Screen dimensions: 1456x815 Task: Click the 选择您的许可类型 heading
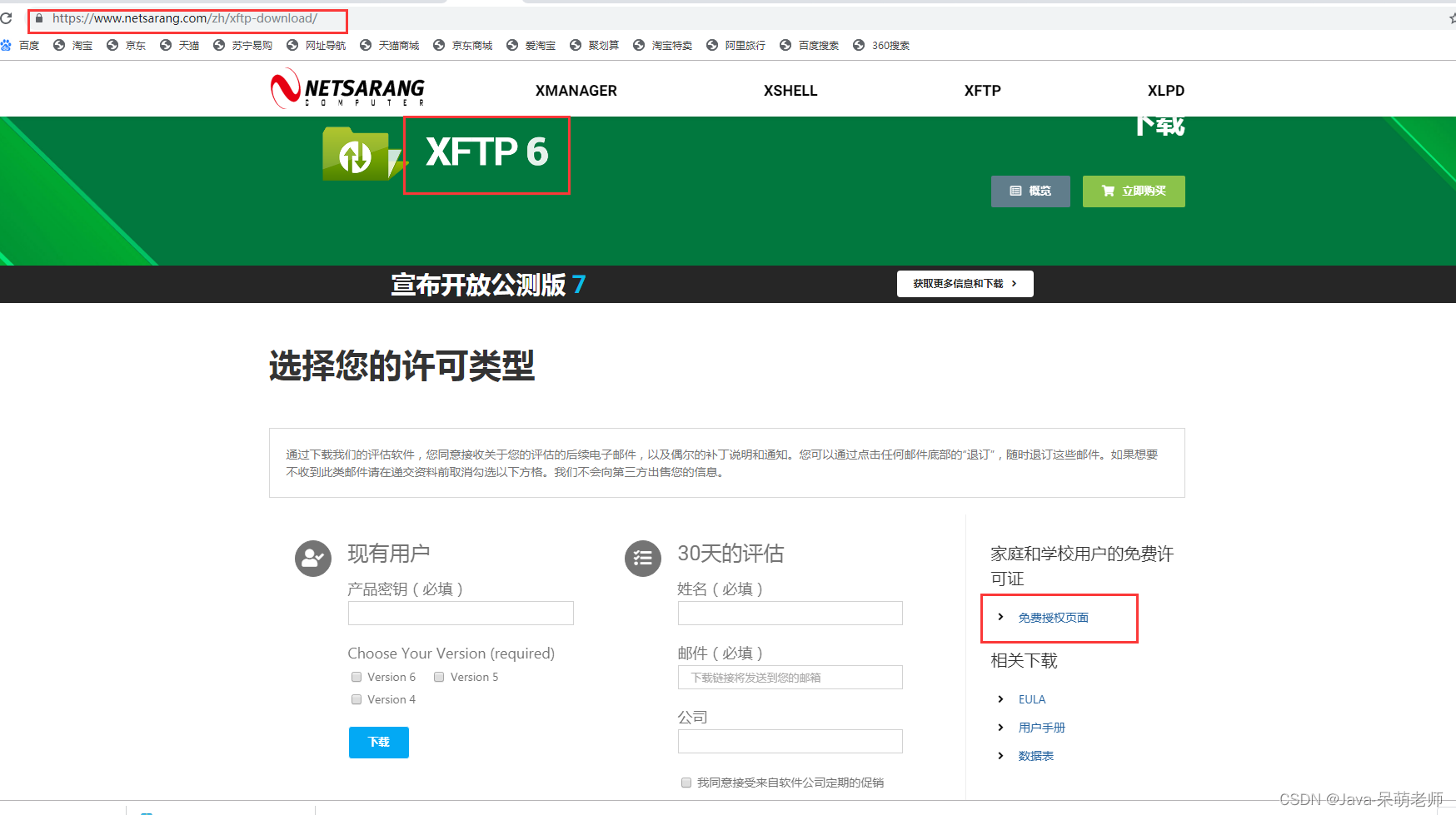[401, 366]
